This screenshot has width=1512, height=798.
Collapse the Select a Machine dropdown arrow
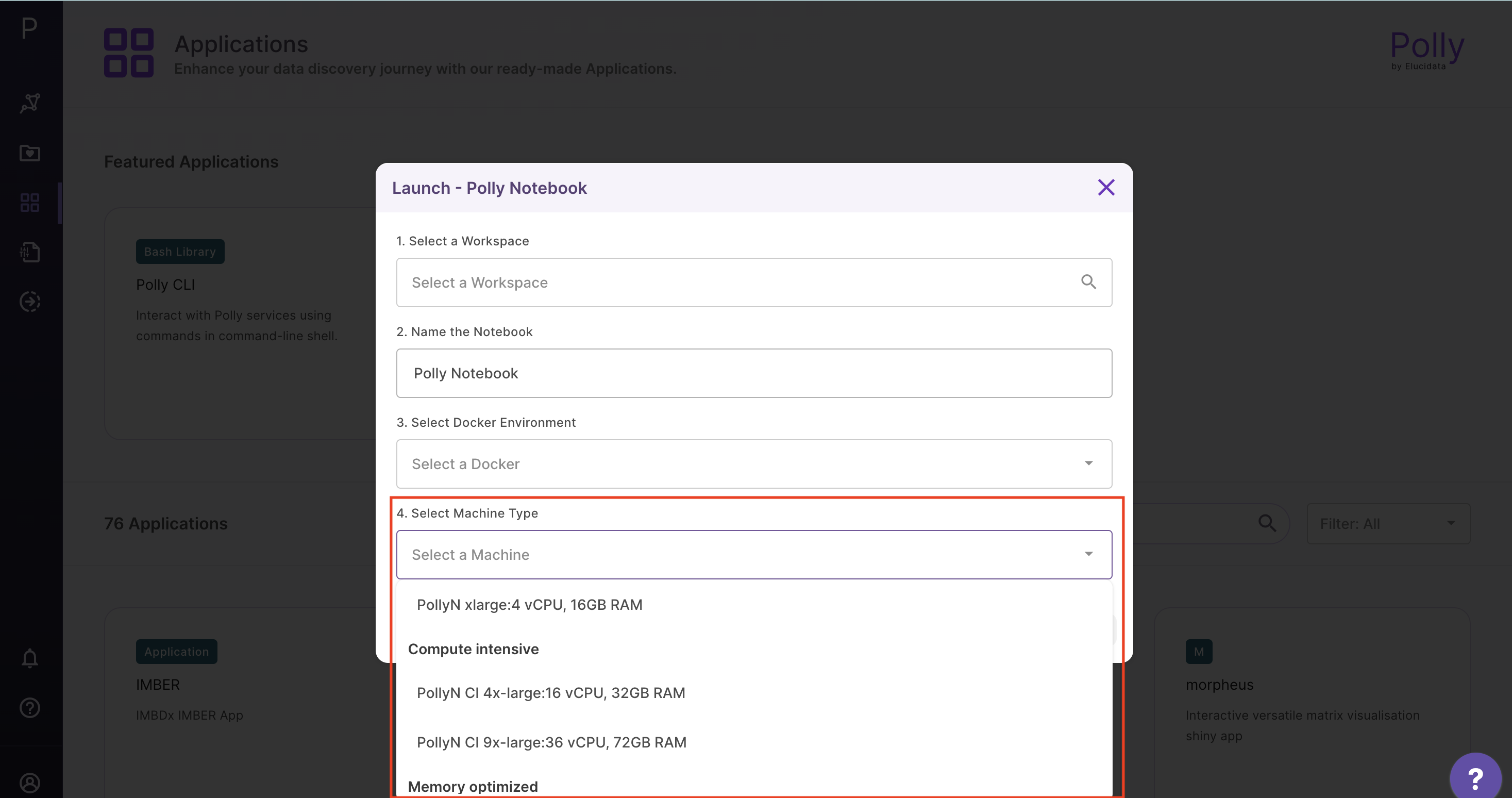(1088, 554)
